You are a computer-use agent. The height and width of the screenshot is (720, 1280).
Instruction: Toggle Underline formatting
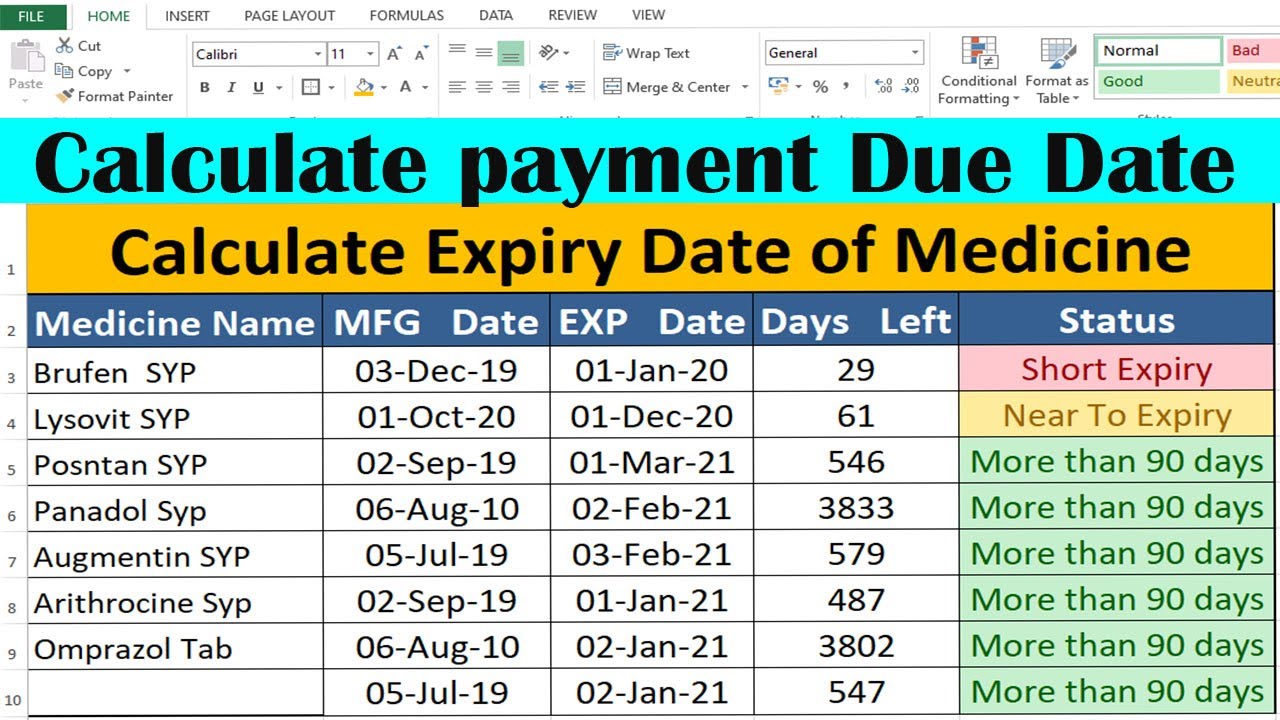pyautogui.click(x=258, y=87)
